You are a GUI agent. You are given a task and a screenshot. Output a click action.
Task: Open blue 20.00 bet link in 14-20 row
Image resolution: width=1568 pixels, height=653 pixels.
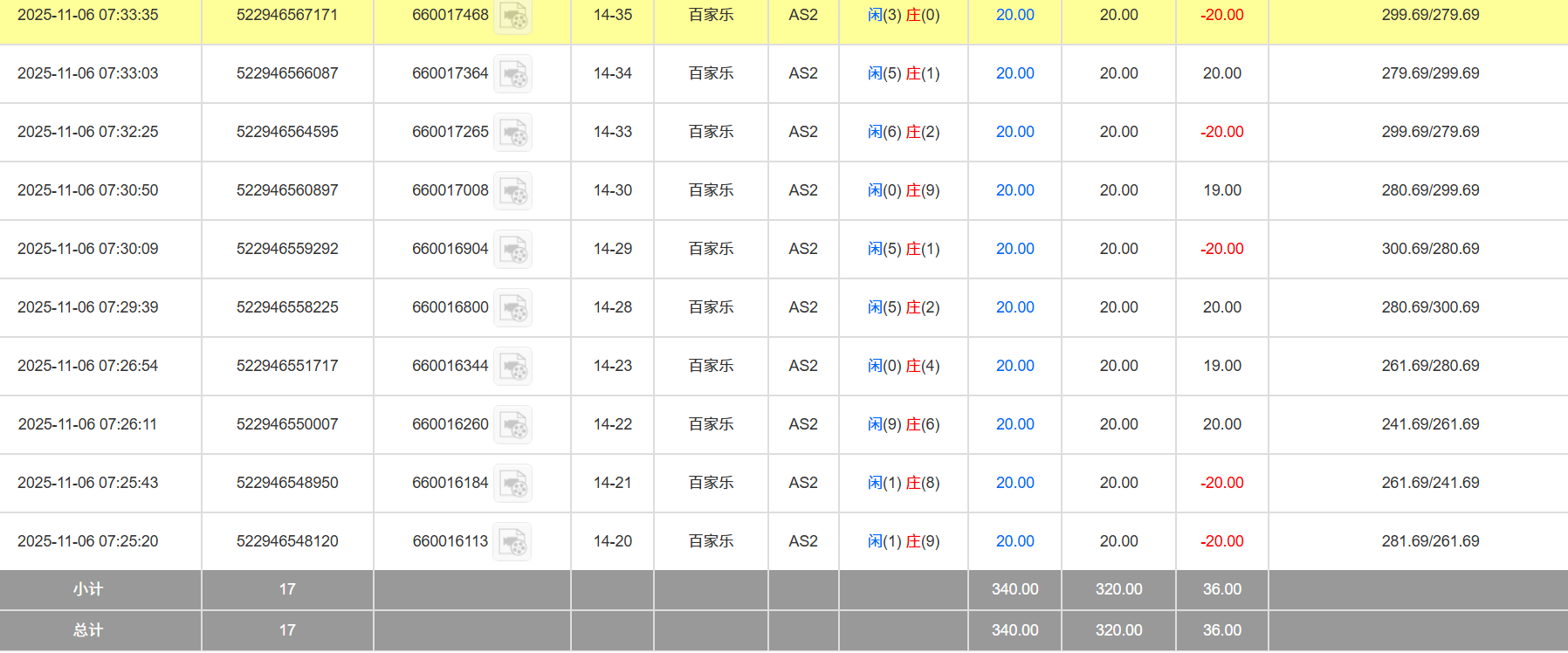pos(1014,541)
